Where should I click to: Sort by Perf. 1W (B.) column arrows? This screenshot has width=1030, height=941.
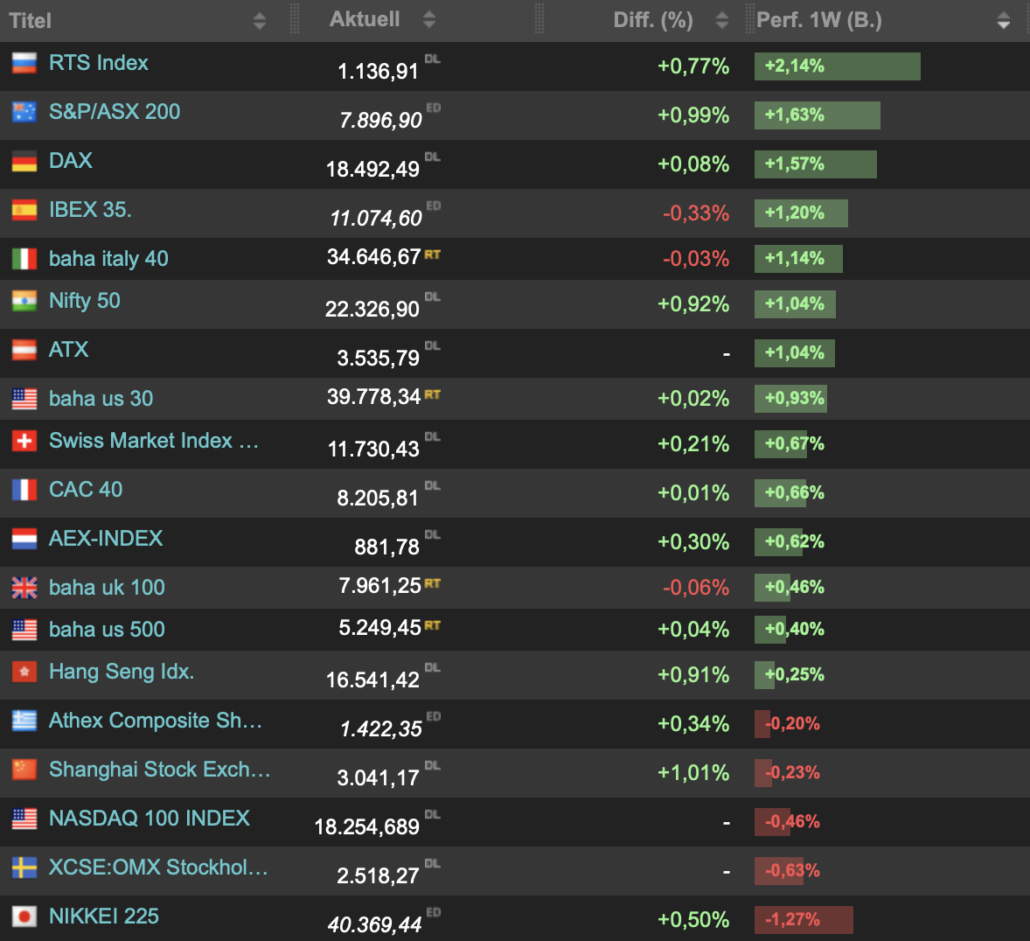click(1003, 21)
